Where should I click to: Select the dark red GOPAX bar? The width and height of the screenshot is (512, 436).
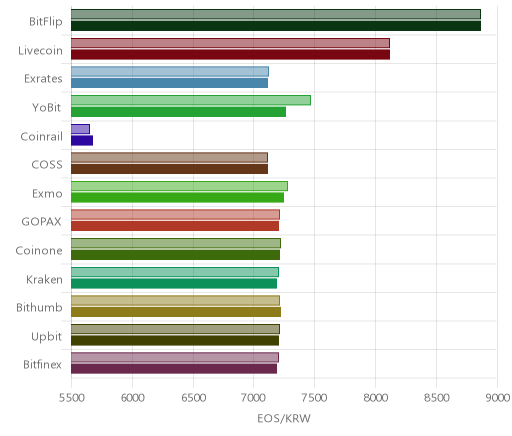coord(175,226)
